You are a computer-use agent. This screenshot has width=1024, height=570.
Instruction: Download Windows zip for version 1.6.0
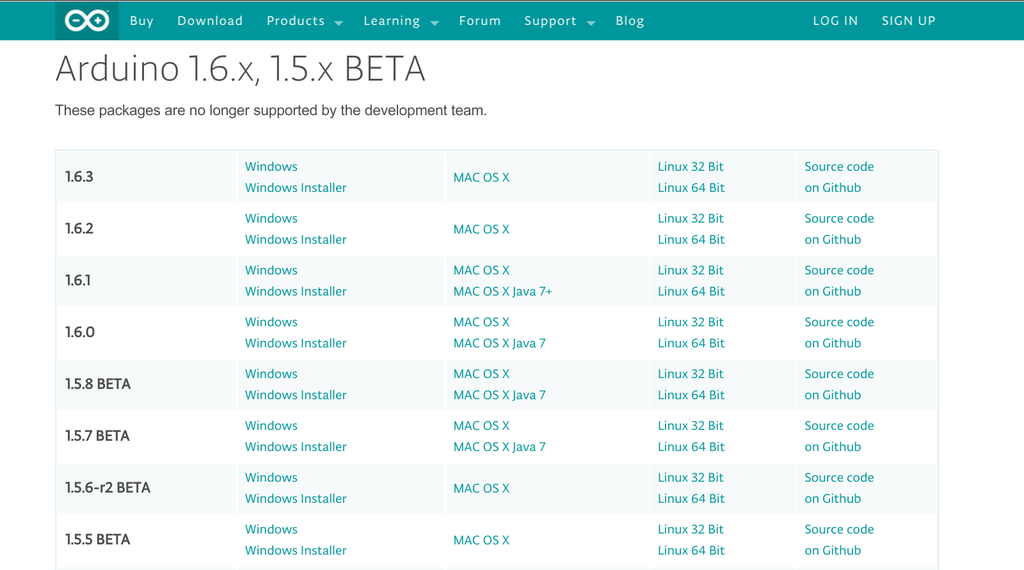pyautogui.click(x=271, y=322)
